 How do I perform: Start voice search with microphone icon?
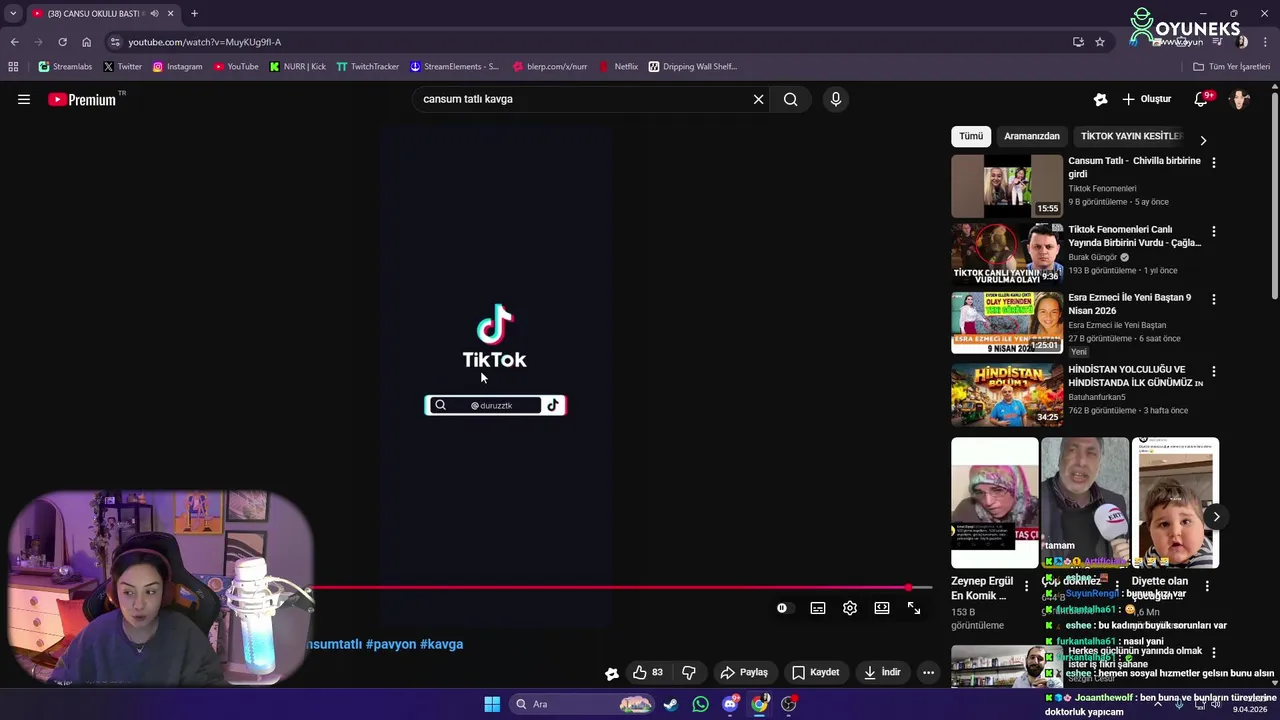coord(836,99)
